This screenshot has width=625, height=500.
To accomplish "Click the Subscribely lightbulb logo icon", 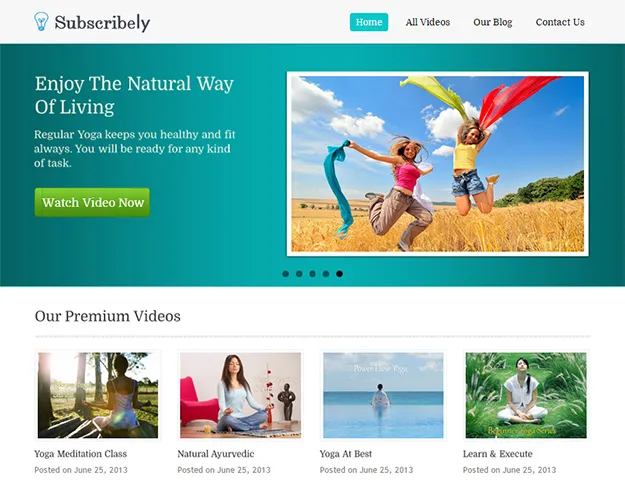I will click(x=41, y=22).
